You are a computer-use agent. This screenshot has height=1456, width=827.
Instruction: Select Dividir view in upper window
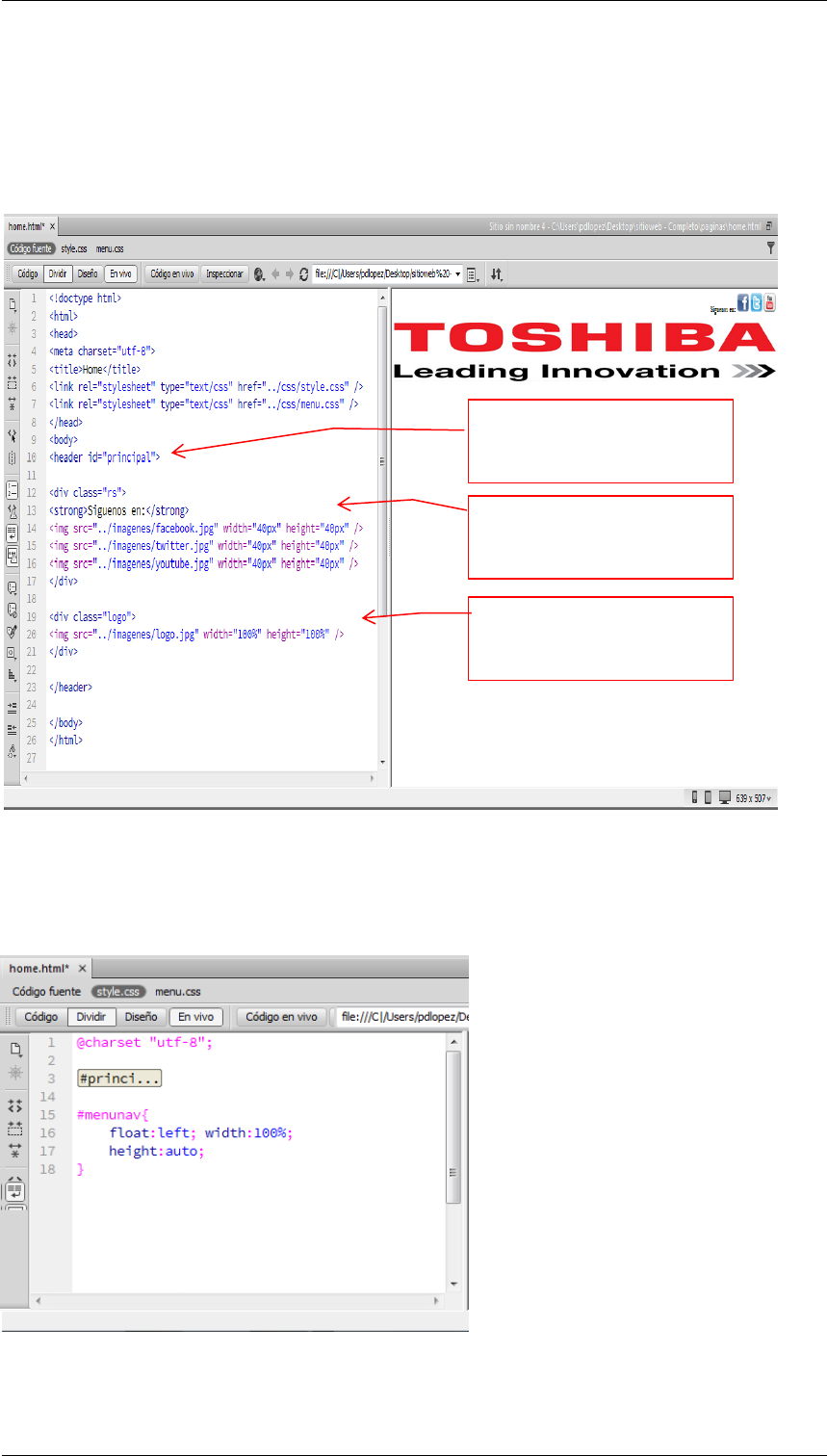[58, 273]
